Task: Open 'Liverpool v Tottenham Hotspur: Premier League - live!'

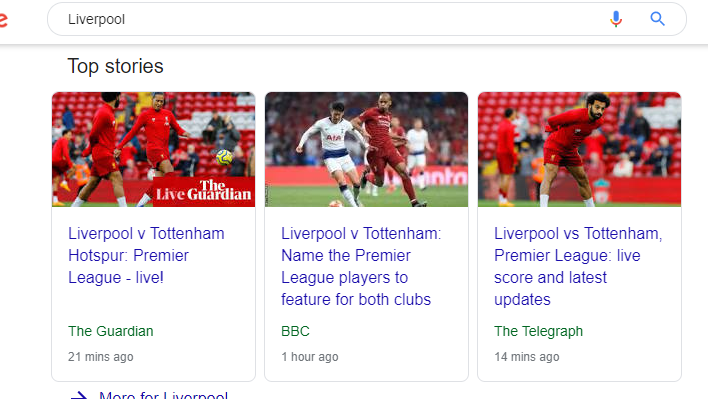Action: click(x=146, y=255)
